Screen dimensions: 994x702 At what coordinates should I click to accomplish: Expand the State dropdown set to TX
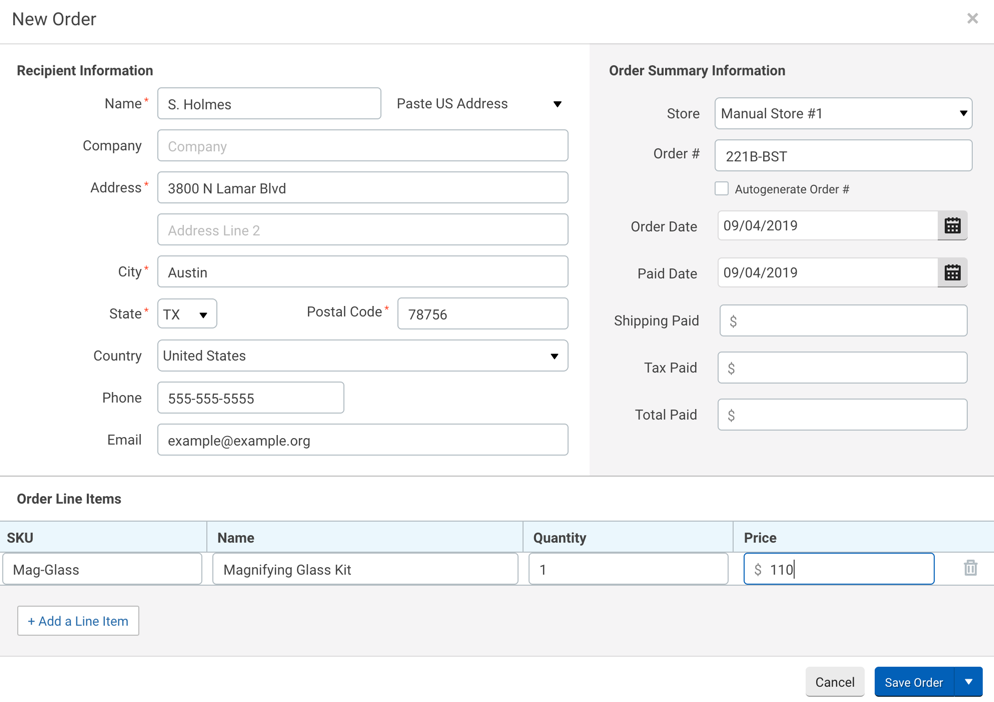coord(186,313)
